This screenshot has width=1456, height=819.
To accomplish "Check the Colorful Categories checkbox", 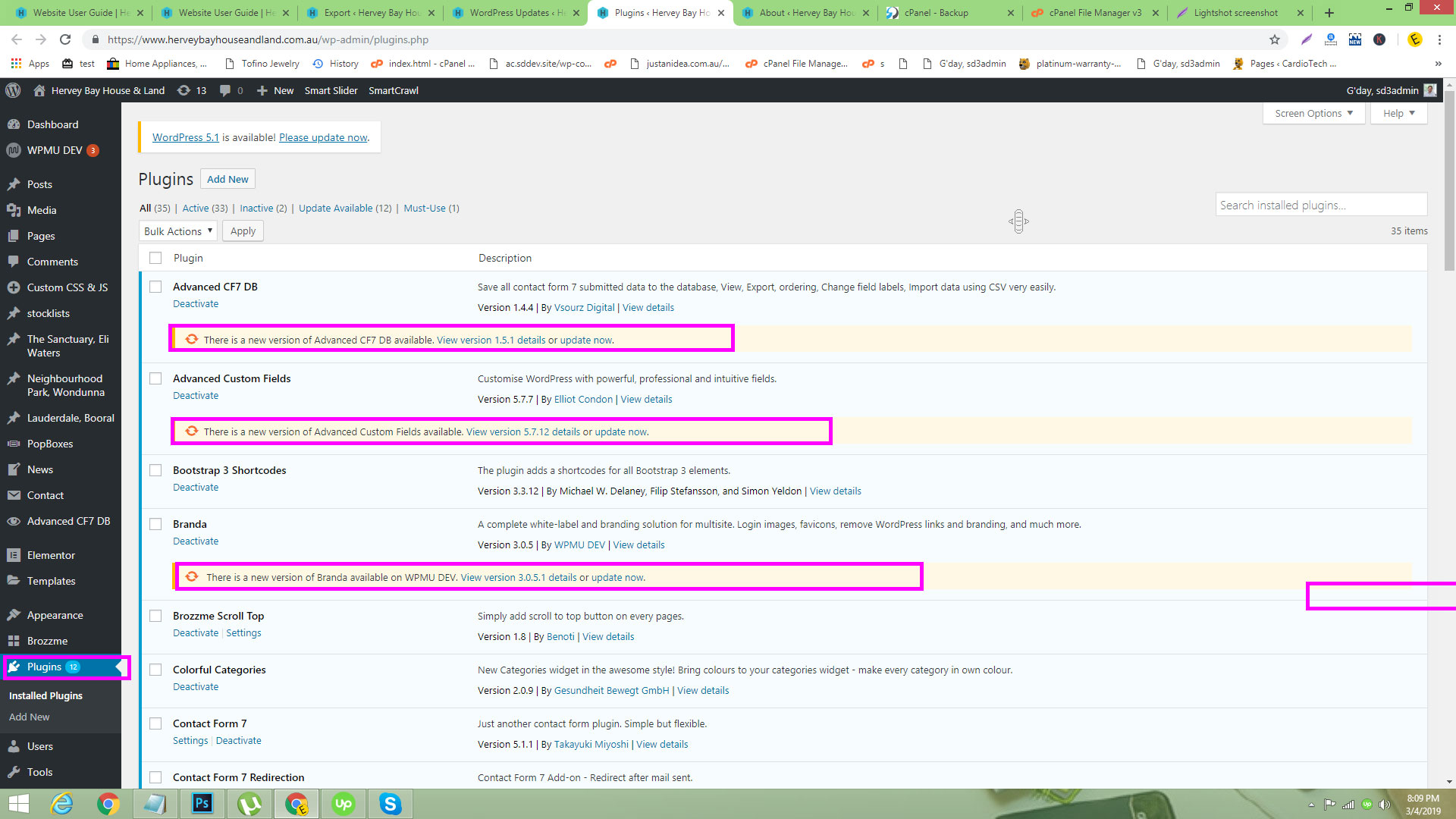I will [155, 670].
